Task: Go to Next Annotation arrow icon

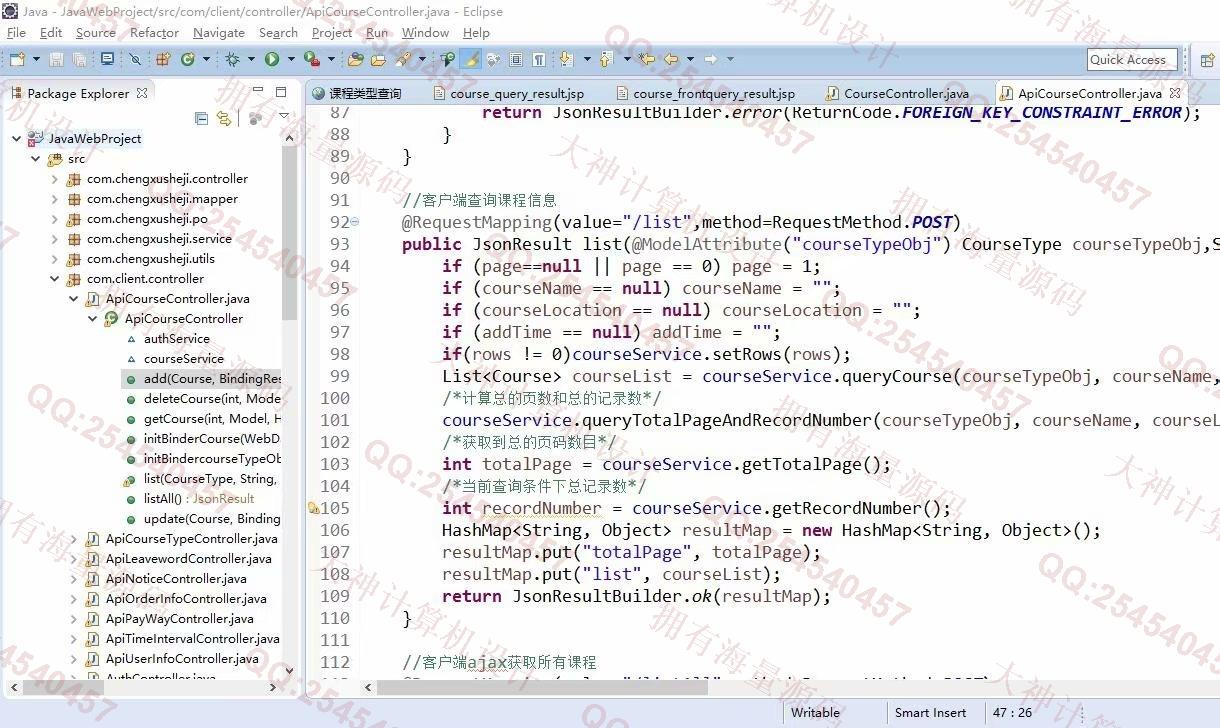Action: (x=566, y=60)
